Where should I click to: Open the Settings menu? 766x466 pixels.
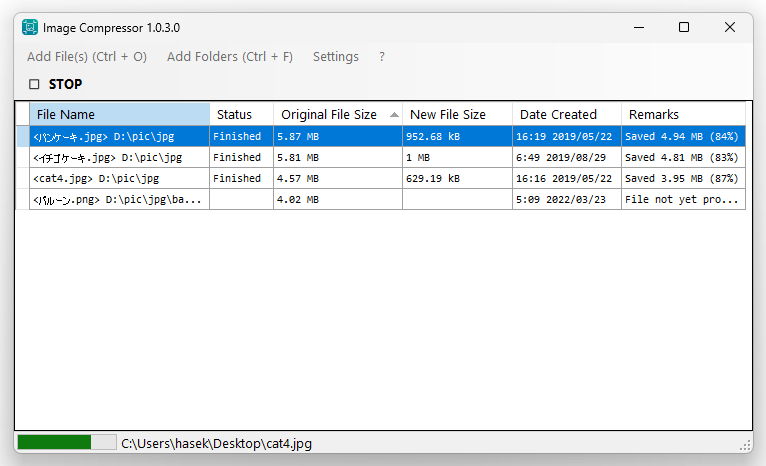pos(336,57)
